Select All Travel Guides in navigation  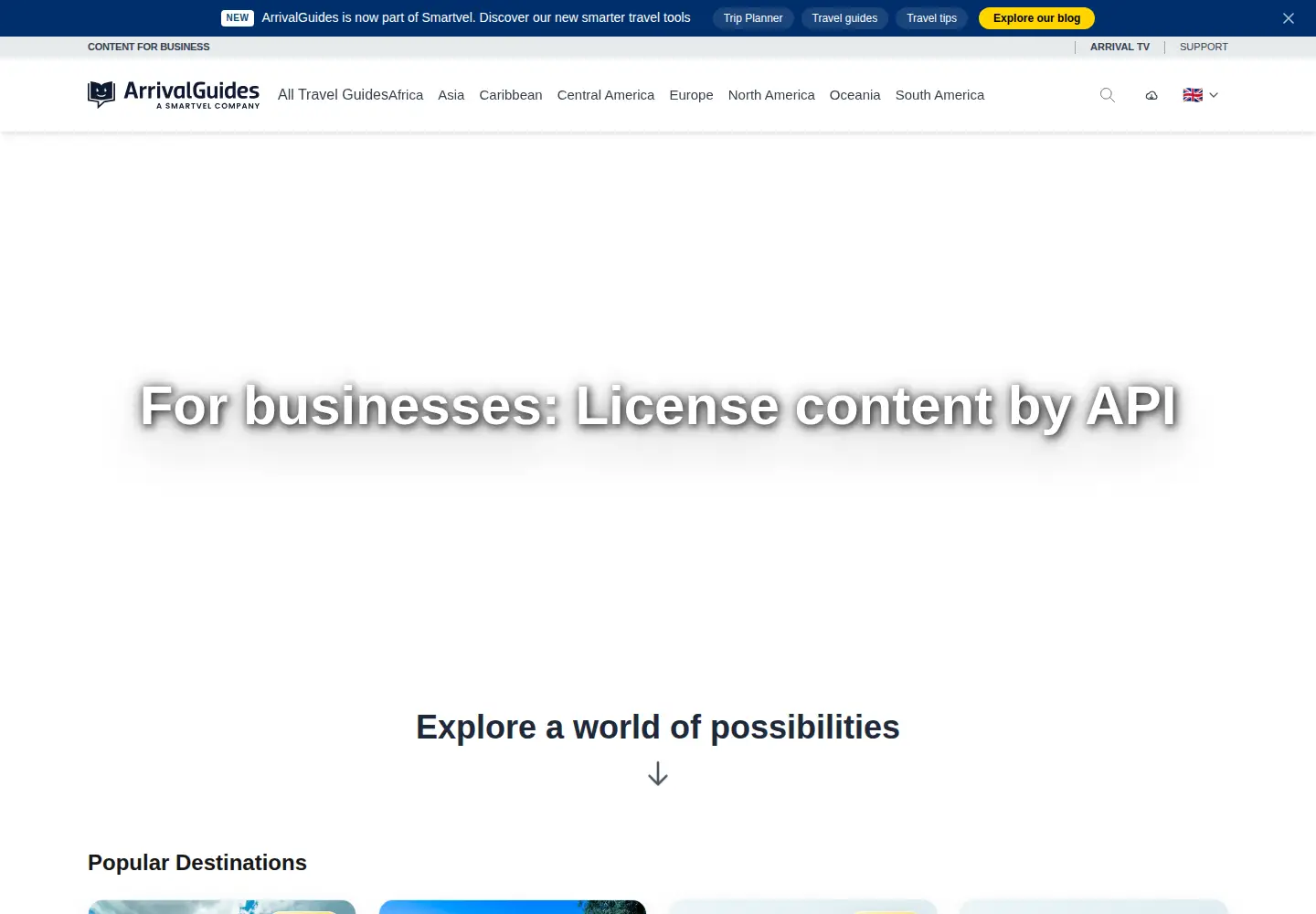click(333, 95)
